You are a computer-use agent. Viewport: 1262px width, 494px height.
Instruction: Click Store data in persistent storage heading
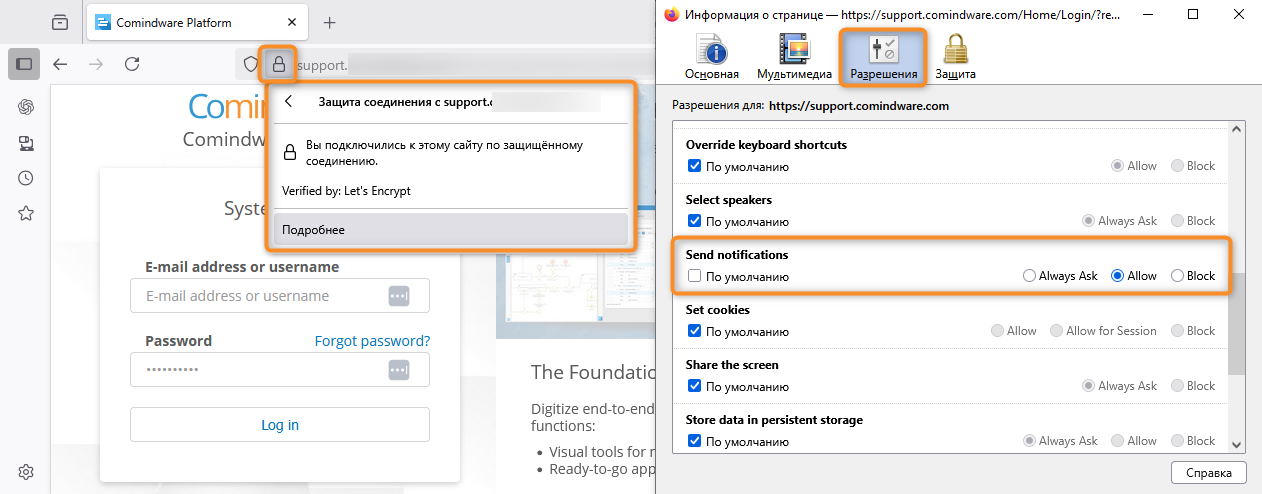point(774,420)
